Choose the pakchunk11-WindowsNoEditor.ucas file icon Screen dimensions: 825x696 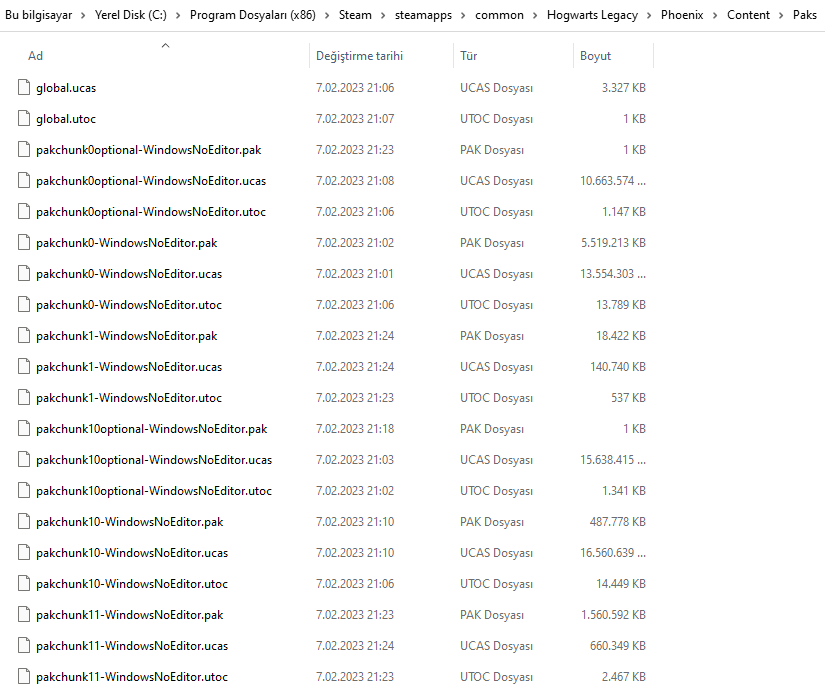[x=24, y=645]
